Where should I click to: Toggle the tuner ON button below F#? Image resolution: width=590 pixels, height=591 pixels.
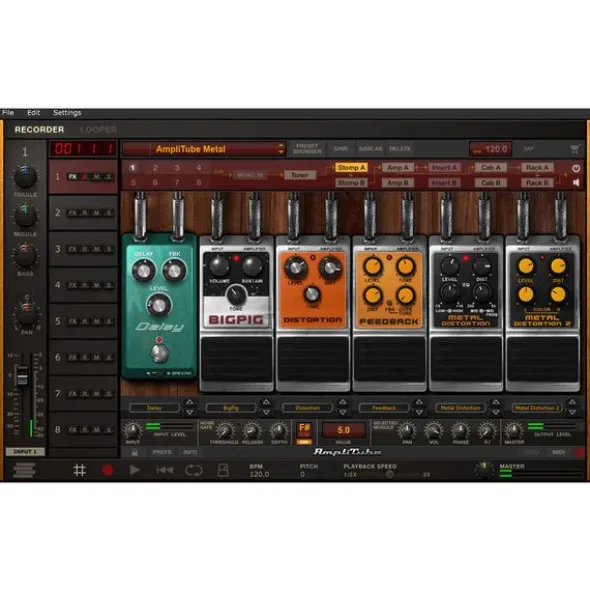[x=304, y=441]
